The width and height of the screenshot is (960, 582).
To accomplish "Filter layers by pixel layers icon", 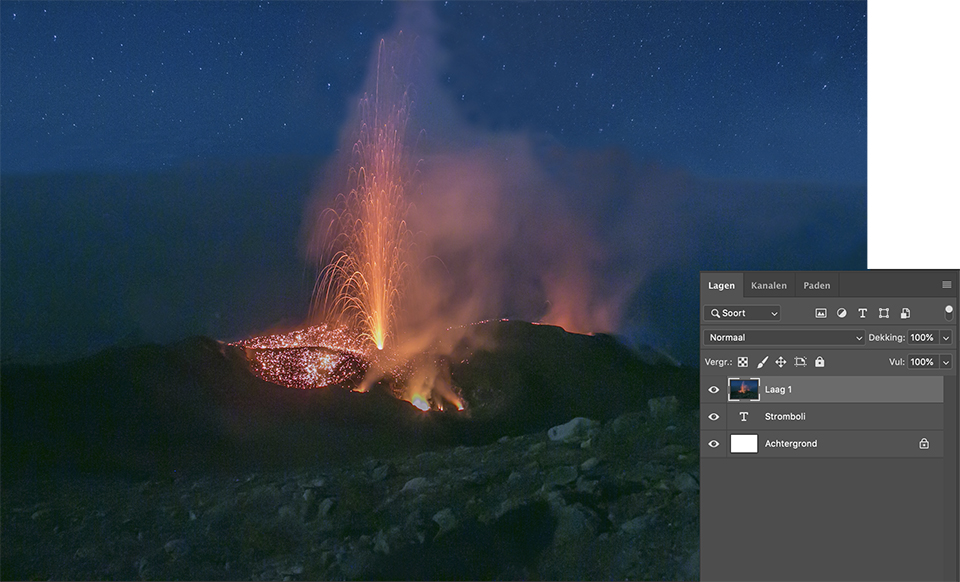I will (x=820, y=313).
